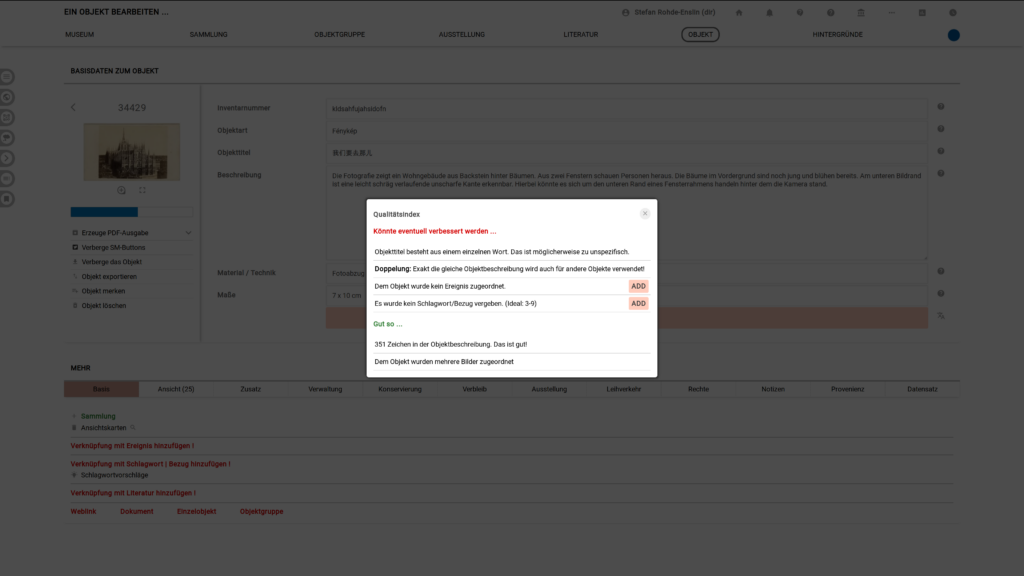The image size is (1024, 576).
Task: Open the Weblink link
Action: [x=83, y=511]
